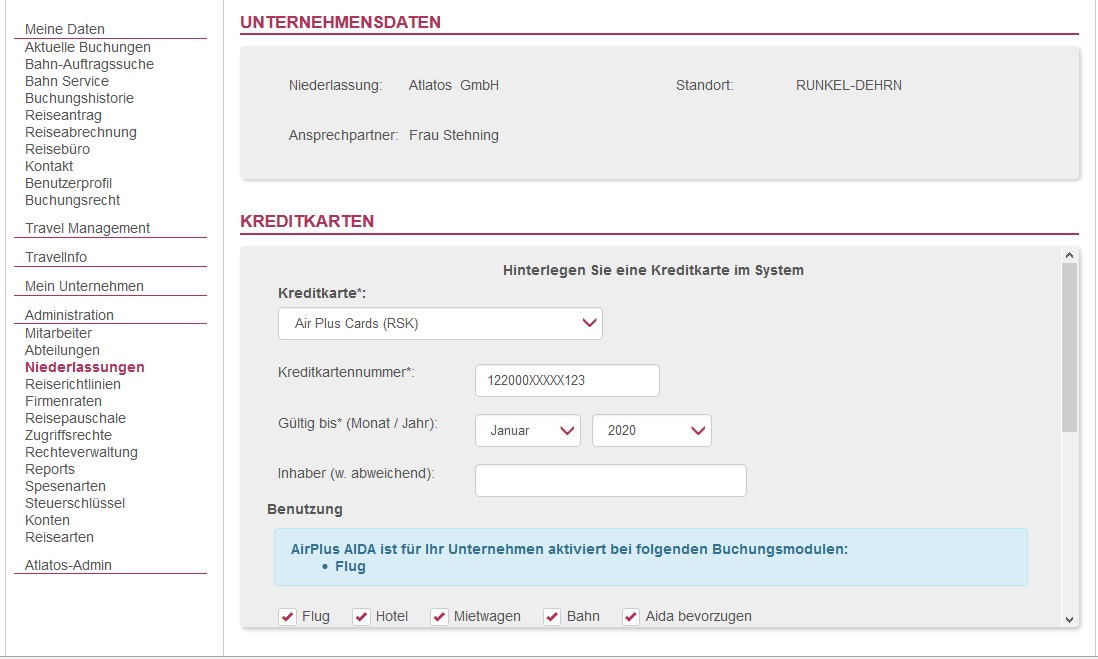
Task: Open Reiseantrag page
Action: [63, 115]
